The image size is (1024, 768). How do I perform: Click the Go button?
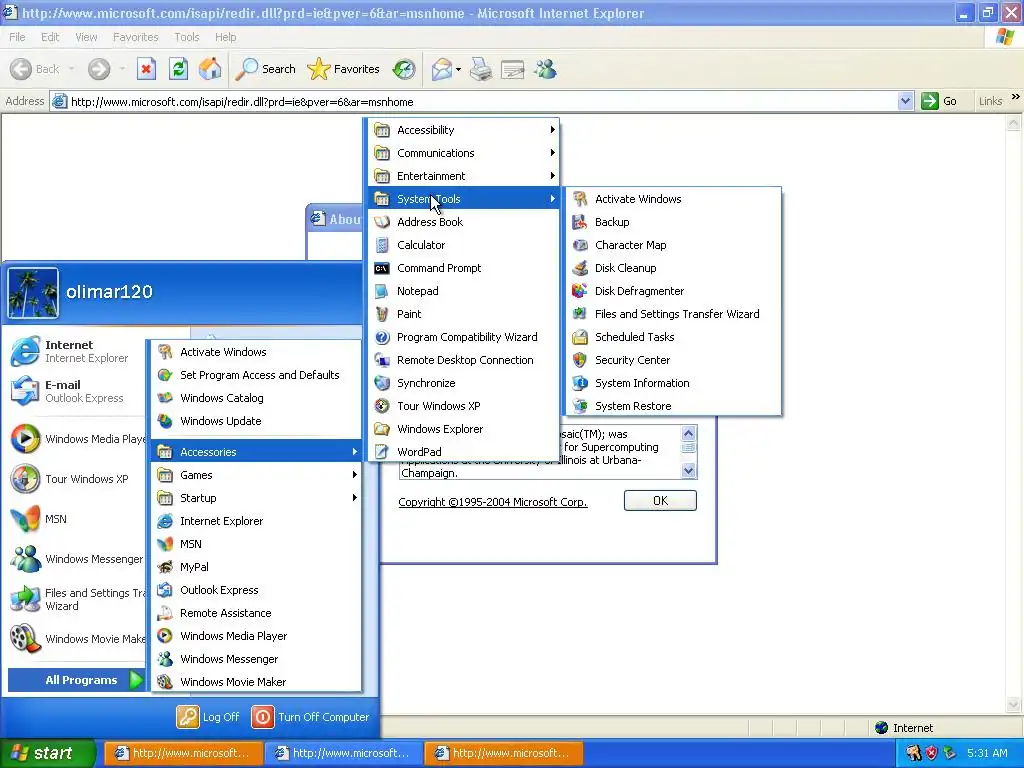point(939,101)
